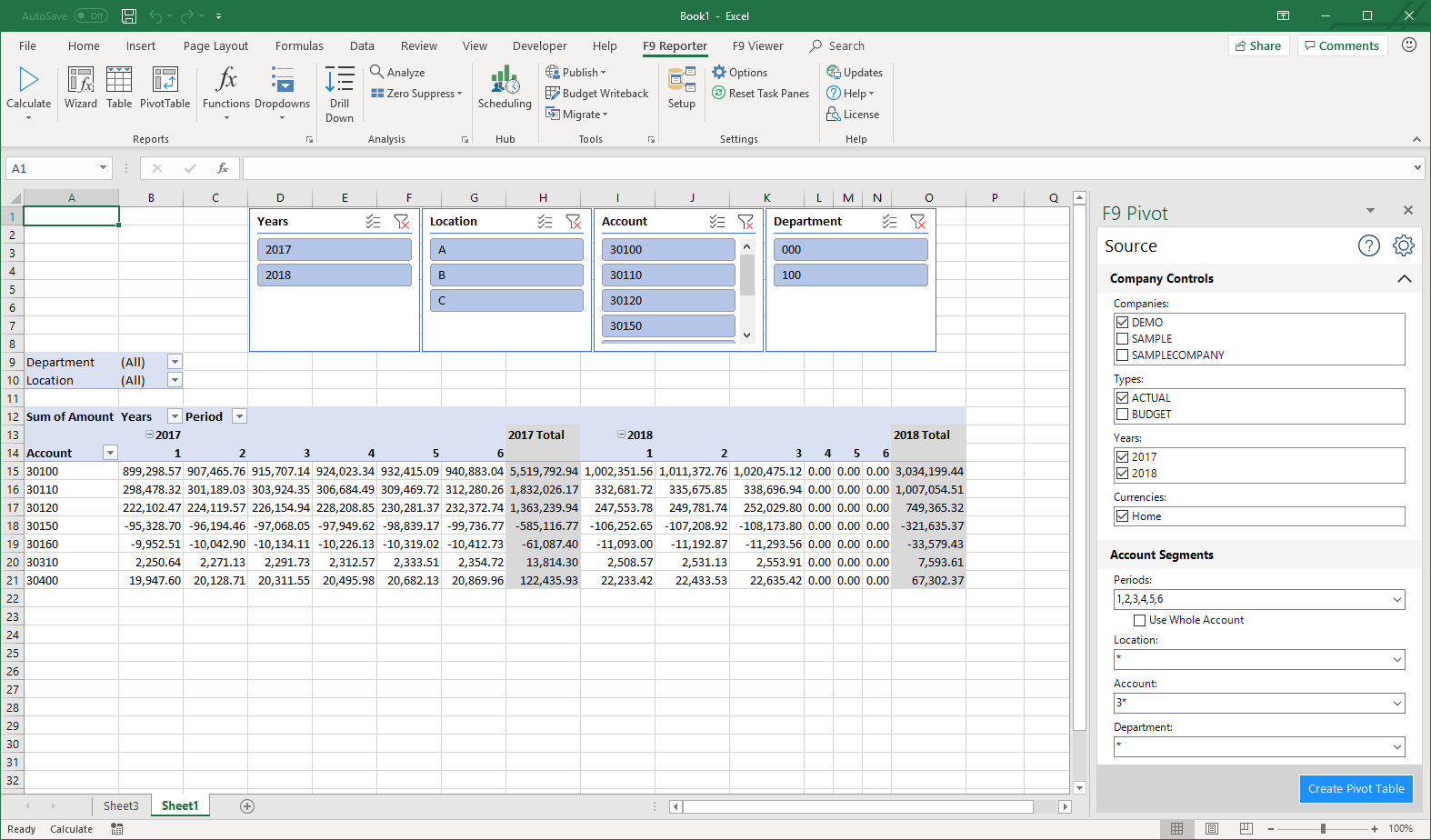The image size is (1431, 840).
Task: Clear filter on Account slicer
Action: click(746, 222)
